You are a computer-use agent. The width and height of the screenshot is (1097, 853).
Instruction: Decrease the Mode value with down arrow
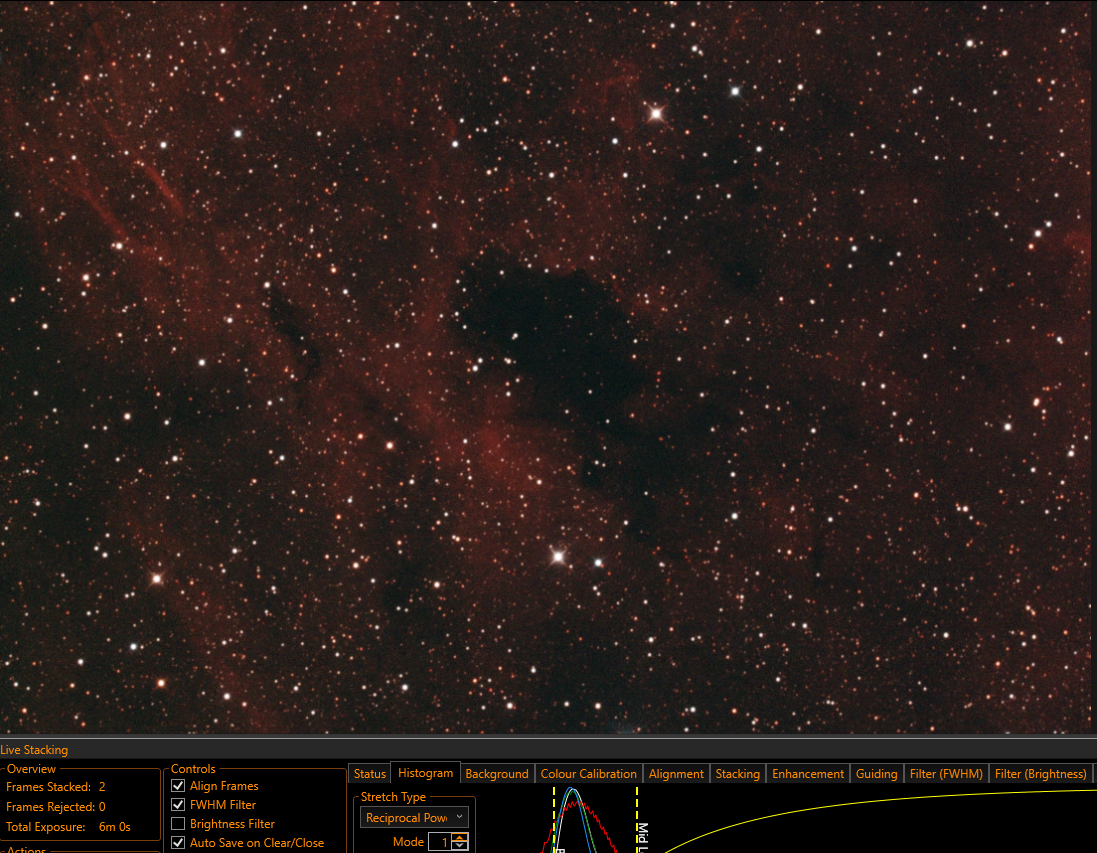[x=460, y=846]
